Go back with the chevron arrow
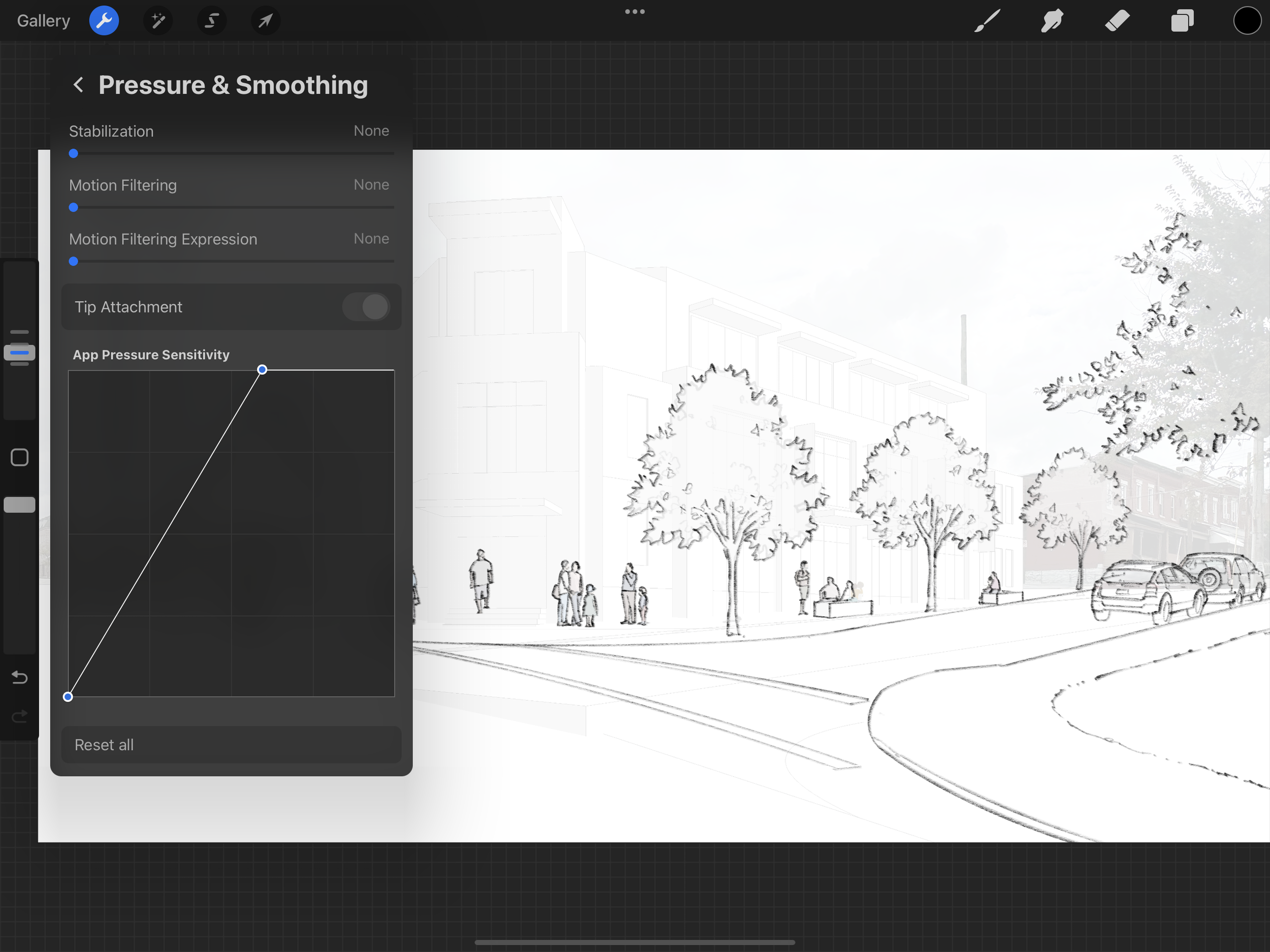 79,85
